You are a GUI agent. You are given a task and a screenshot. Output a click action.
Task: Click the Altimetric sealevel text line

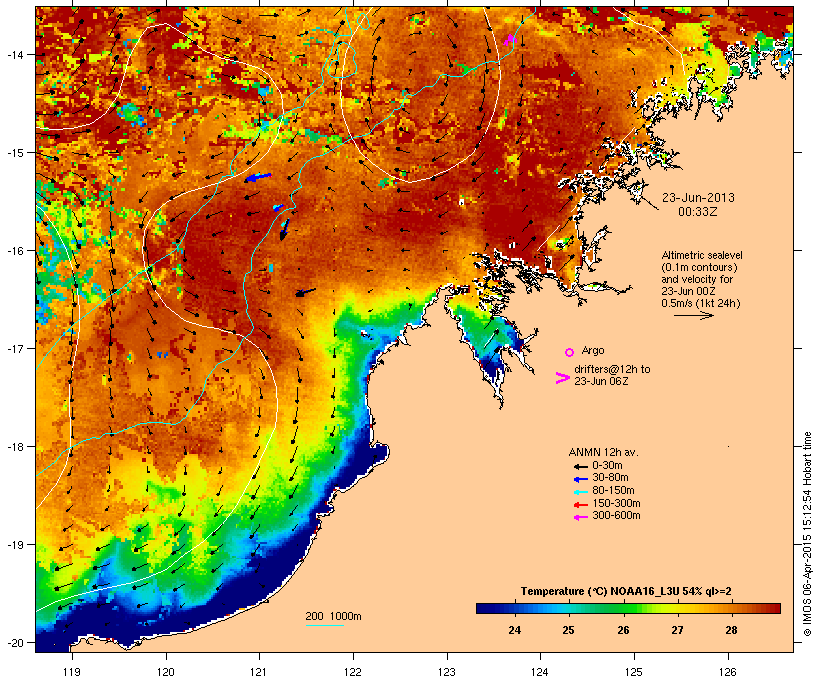tap(702, 255)
